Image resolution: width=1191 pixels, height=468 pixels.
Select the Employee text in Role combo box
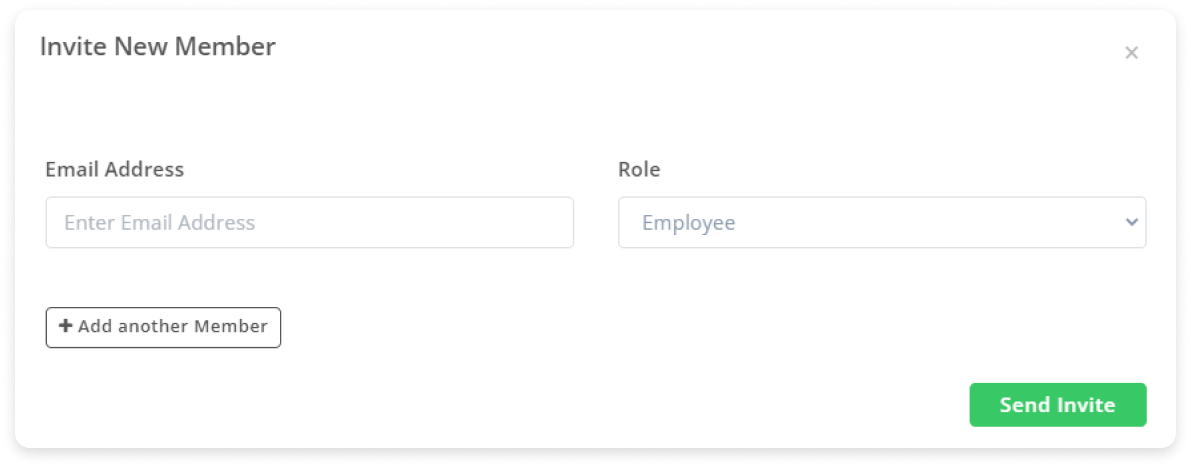point(688,223)
